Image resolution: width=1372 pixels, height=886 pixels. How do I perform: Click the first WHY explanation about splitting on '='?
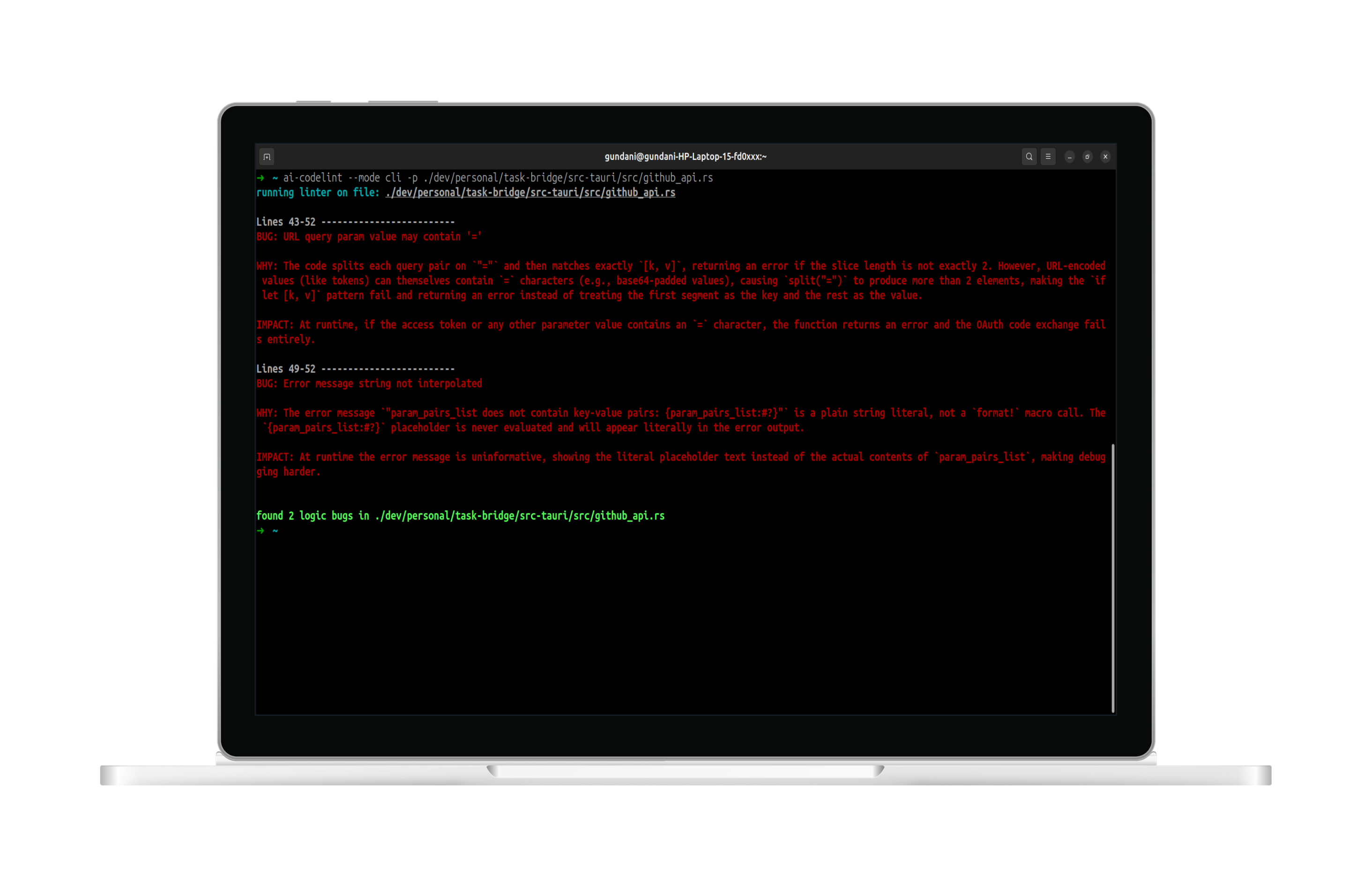pyautogui.click(x=681, y=281)
